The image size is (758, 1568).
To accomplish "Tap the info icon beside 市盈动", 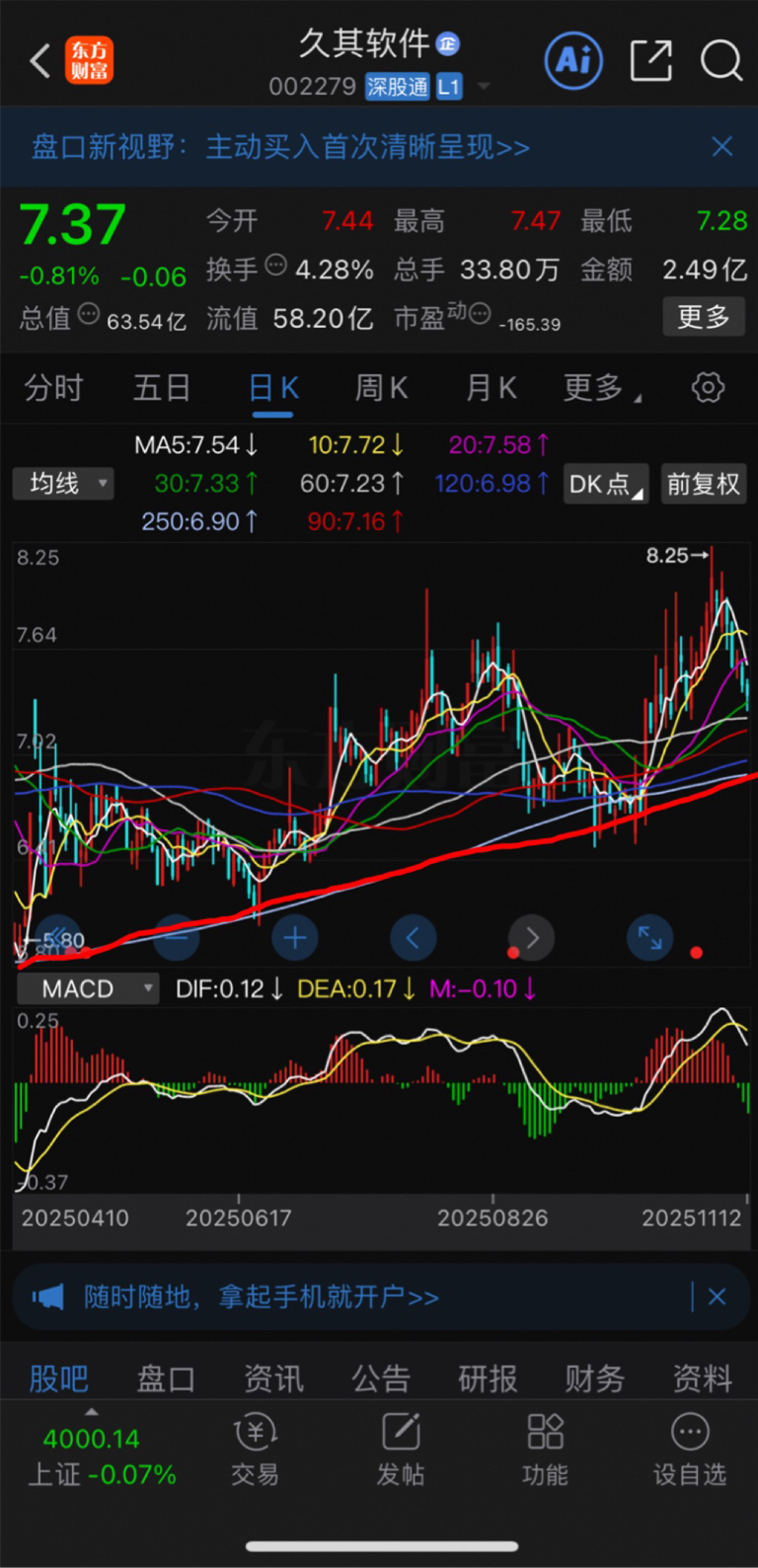I will 480,315.
